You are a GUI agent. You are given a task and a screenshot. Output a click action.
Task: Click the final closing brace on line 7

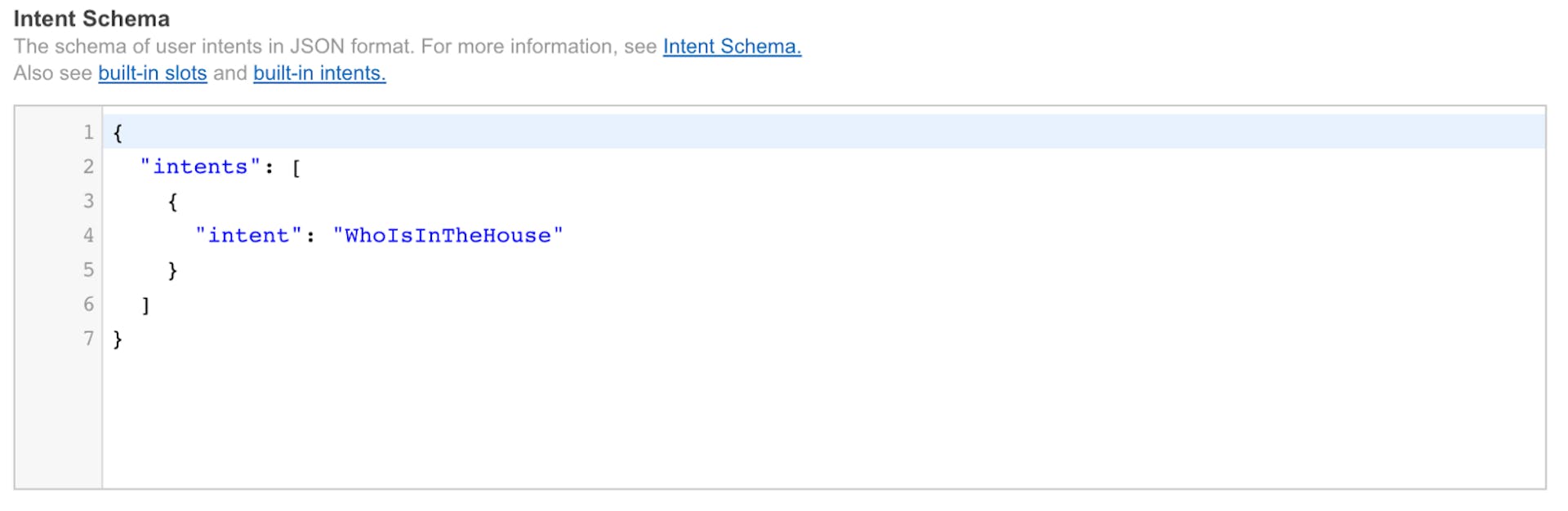118,339
